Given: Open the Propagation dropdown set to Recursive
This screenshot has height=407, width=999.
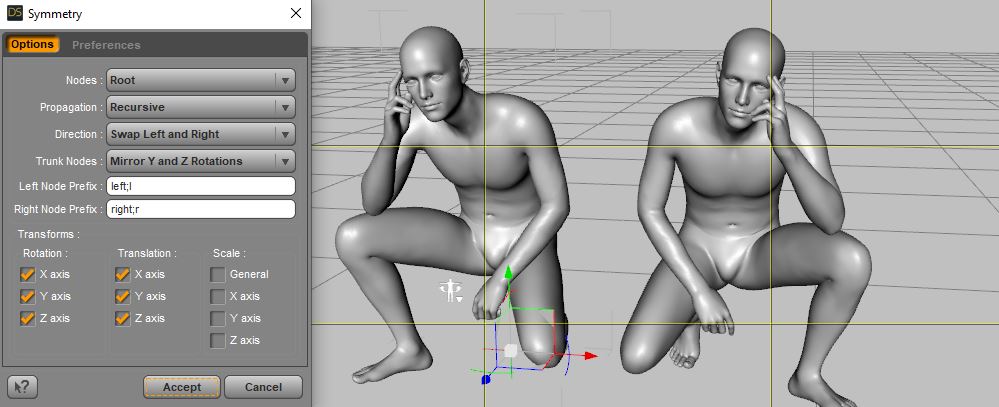Looking at the screenshot, I should [201, 107].
